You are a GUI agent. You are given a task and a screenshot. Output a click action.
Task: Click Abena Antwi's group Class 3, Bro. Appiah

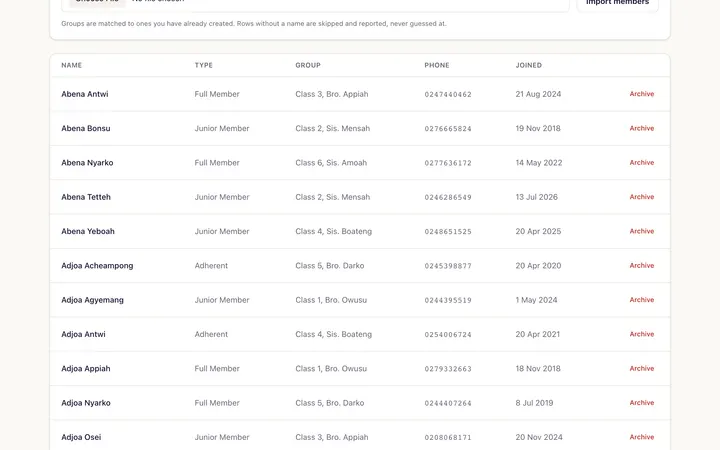[x=332, y=94]
